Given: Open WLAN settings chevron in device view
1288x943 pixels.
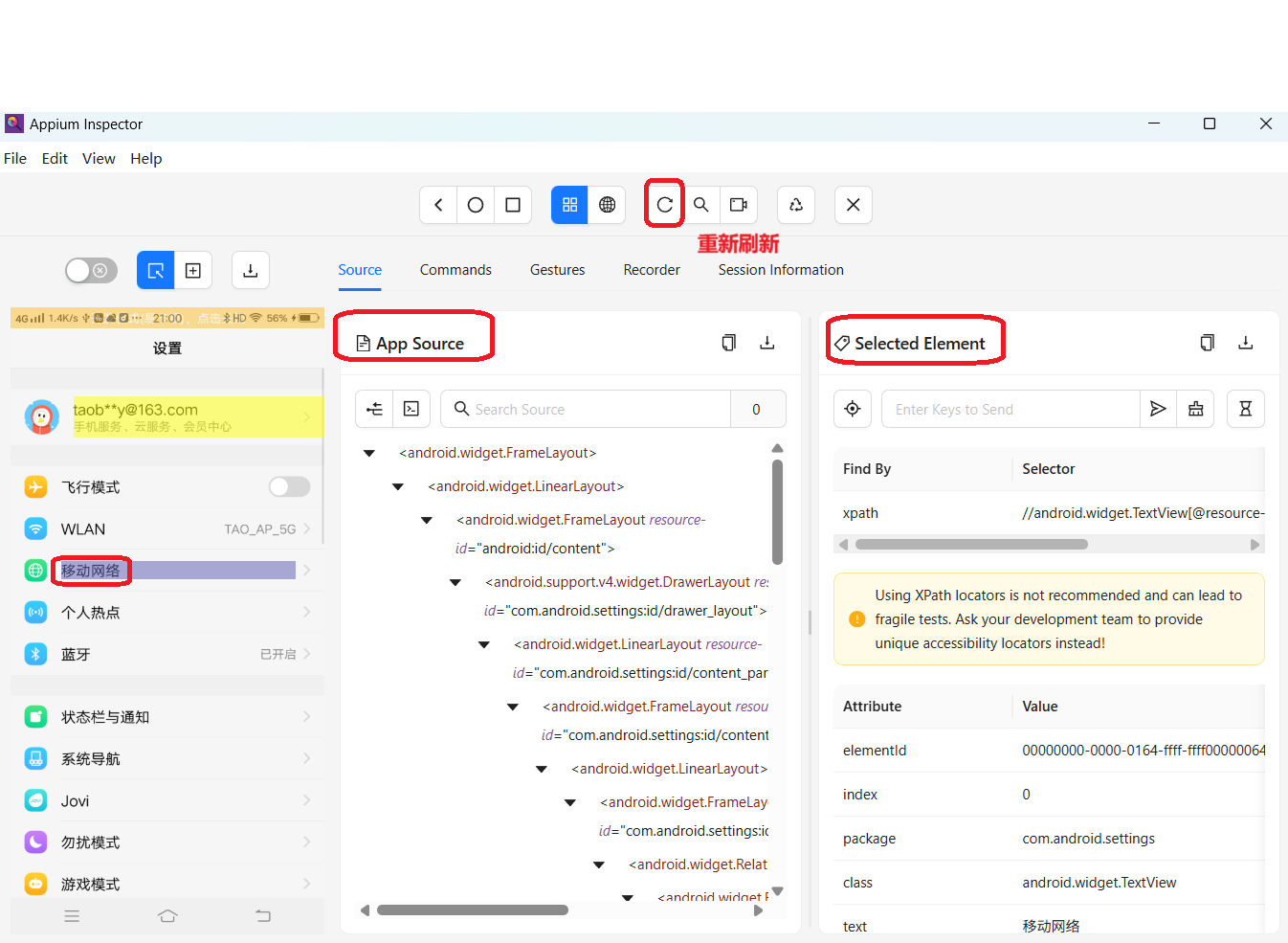Looking at the screenshot, I should pos(307,529).
